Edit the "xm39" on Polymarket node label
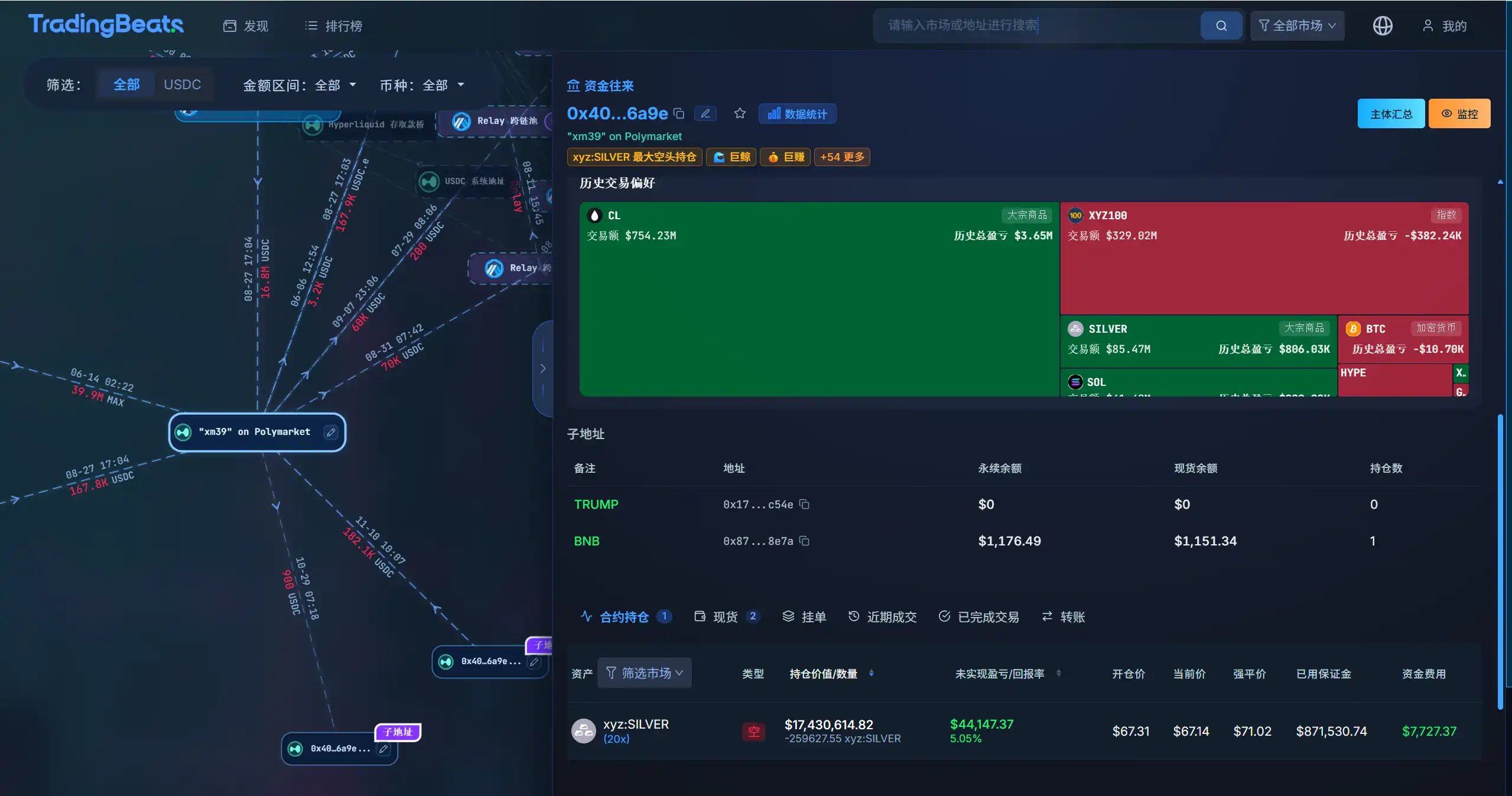1512x796 pixels. pyautogui.click(x=331, y=432)
